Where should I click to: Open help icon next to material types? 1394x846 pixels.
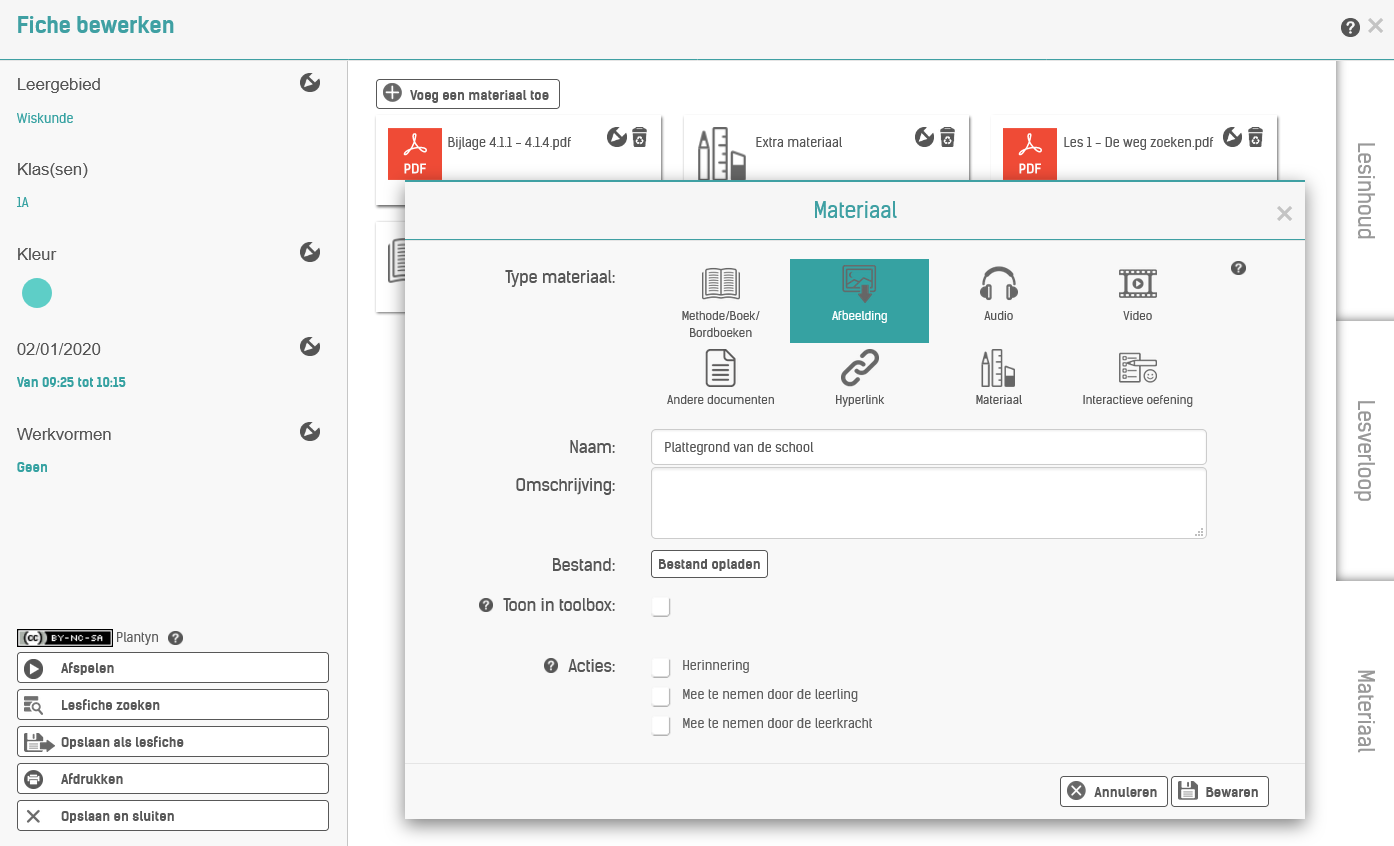tap(1238, 268)
